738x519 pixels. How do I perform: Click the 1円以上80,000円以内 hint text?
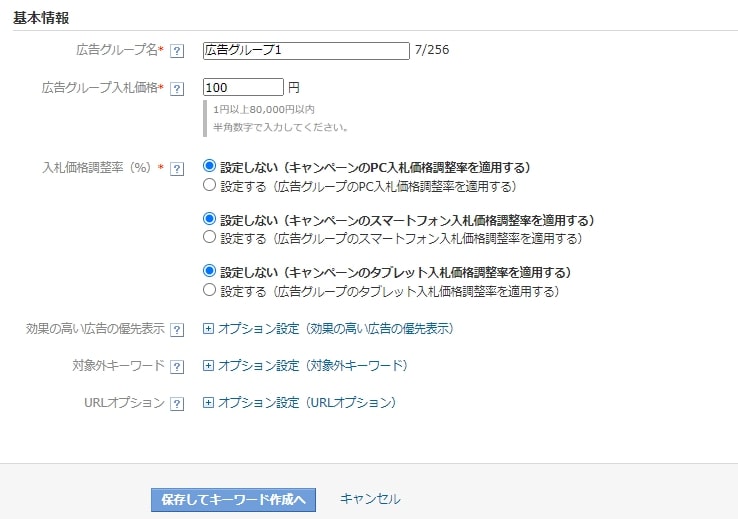point(264,110)
